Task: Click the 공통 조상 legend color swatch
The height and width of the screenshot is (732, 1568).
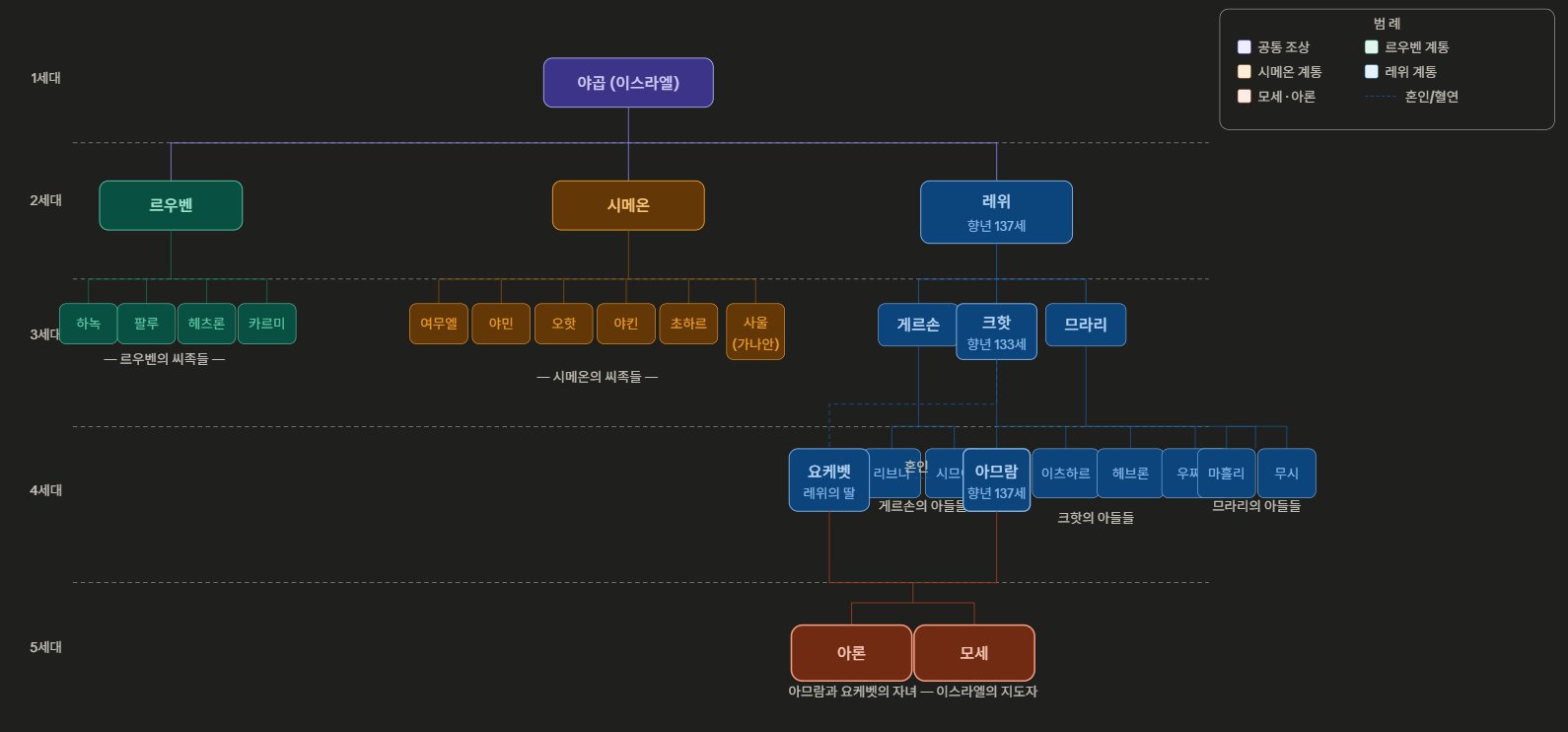Action: point(1245,47)
